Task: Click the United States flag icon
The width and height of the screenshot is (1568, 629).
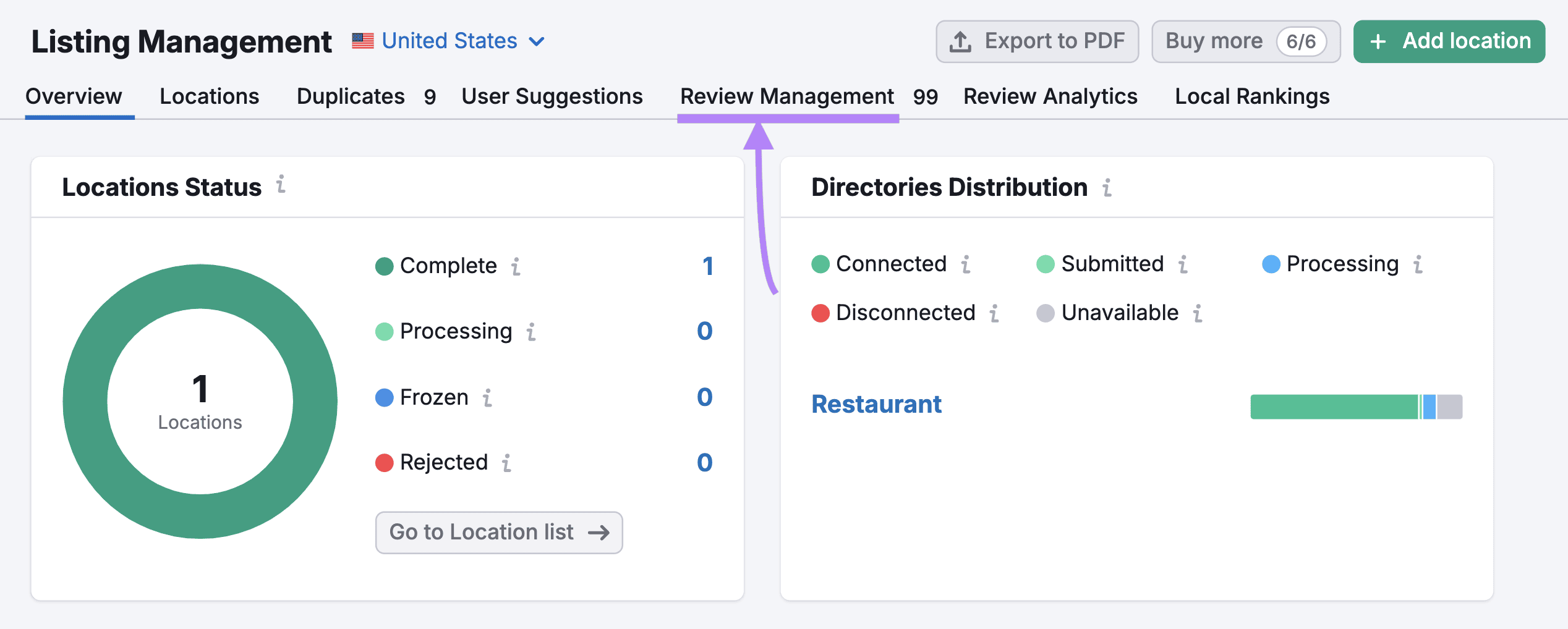Action: click(x=363, y=40)
